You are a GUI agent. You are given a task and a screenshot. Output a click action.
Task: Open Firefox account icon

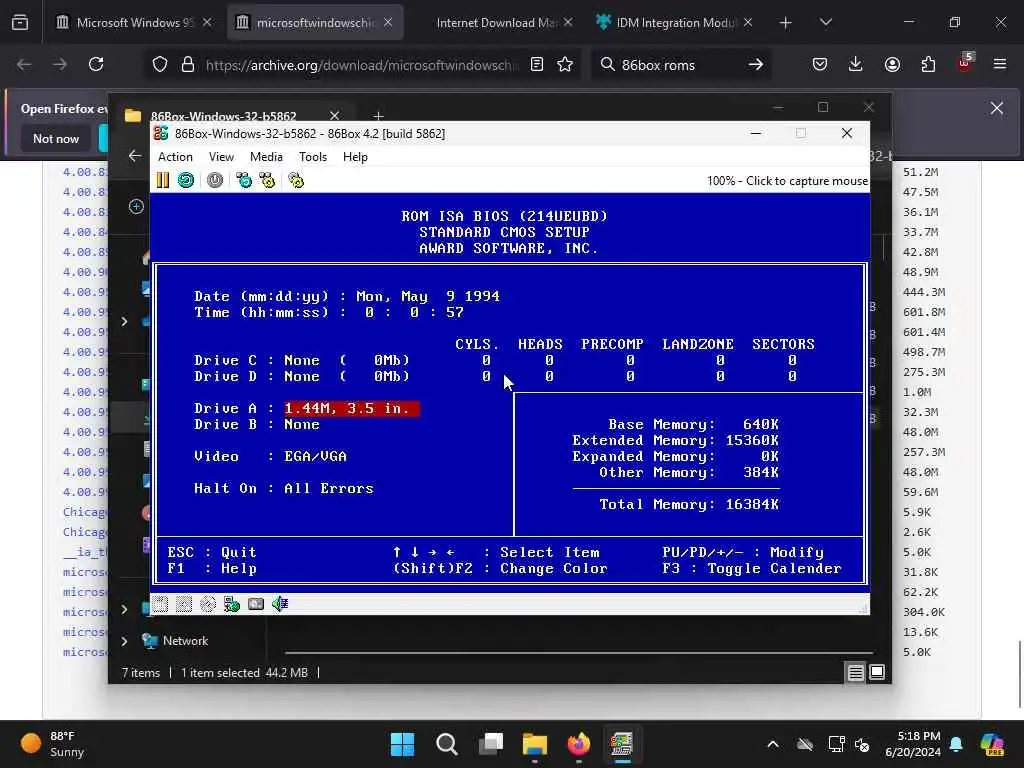tap(892, 65)
